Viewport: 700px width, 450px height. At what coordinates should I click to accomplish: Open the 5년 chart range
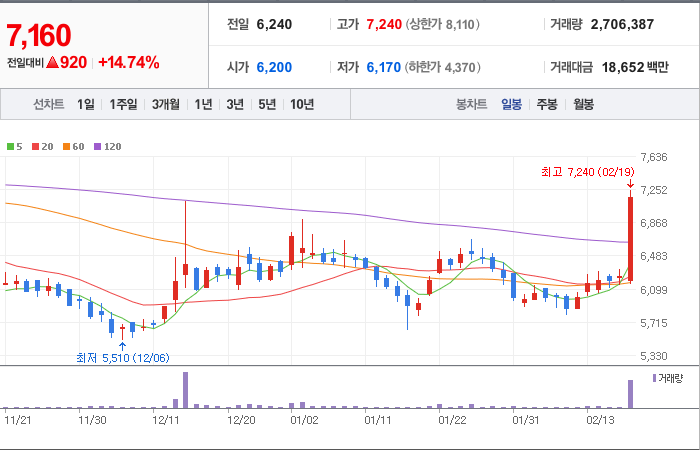(267, 104)
